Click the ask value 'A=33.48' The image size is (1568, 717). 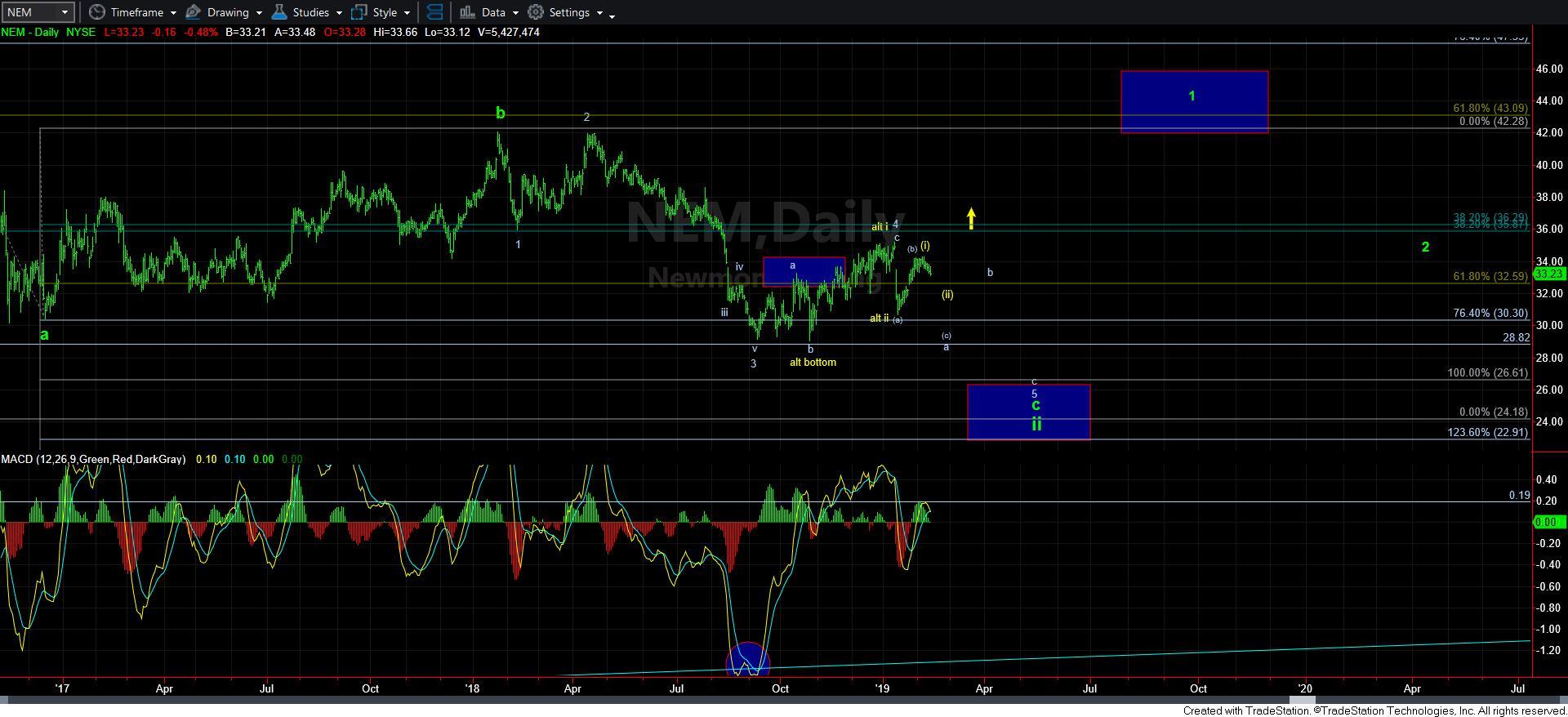[293, 33]
